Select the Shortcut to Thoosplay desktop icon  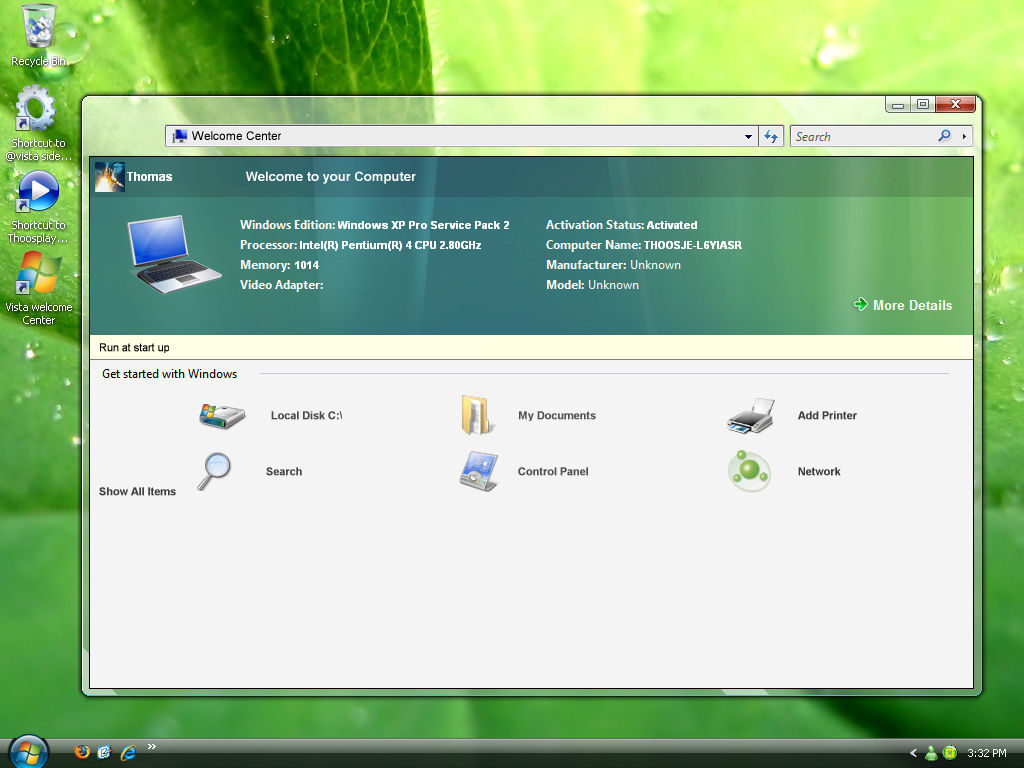39,207
